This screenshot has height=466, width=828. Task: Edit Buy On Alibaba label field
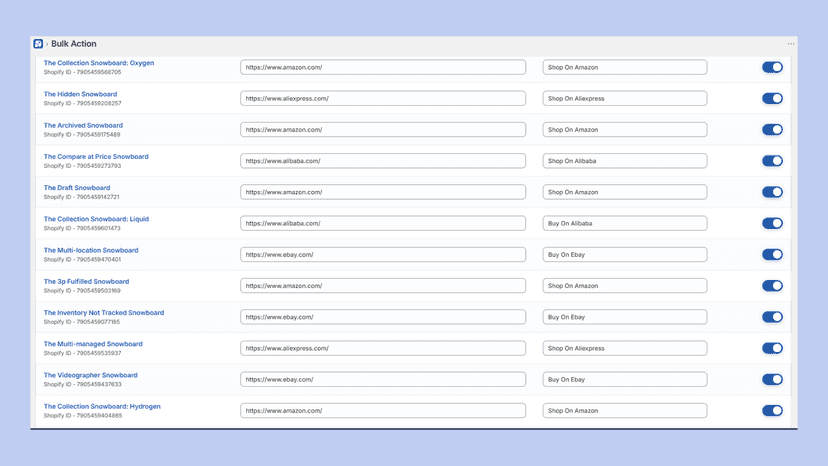pos(625,223)
